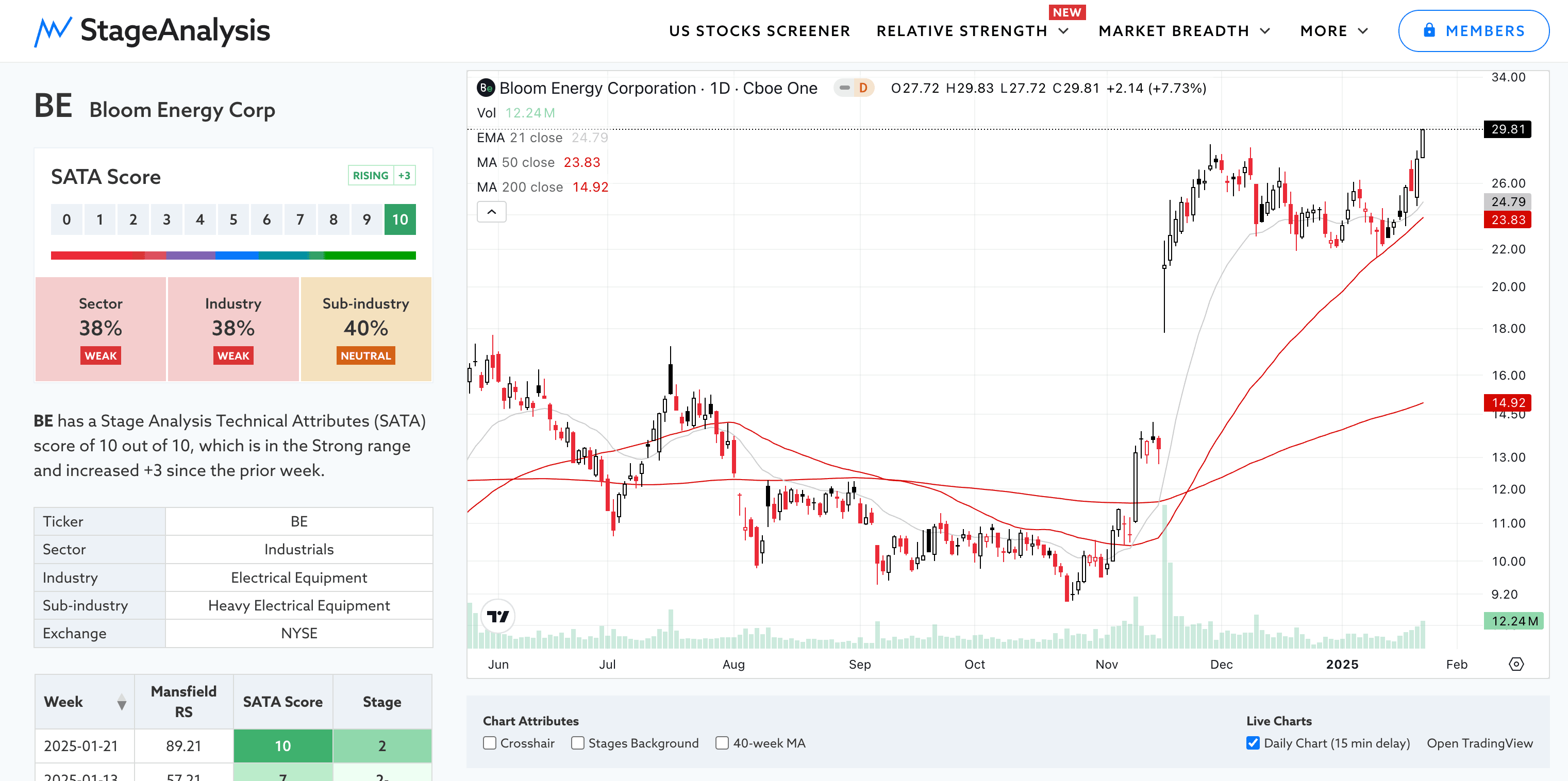Click the Members button
The height and width of the screenshot is (781, 1568).
[1474, 31]
